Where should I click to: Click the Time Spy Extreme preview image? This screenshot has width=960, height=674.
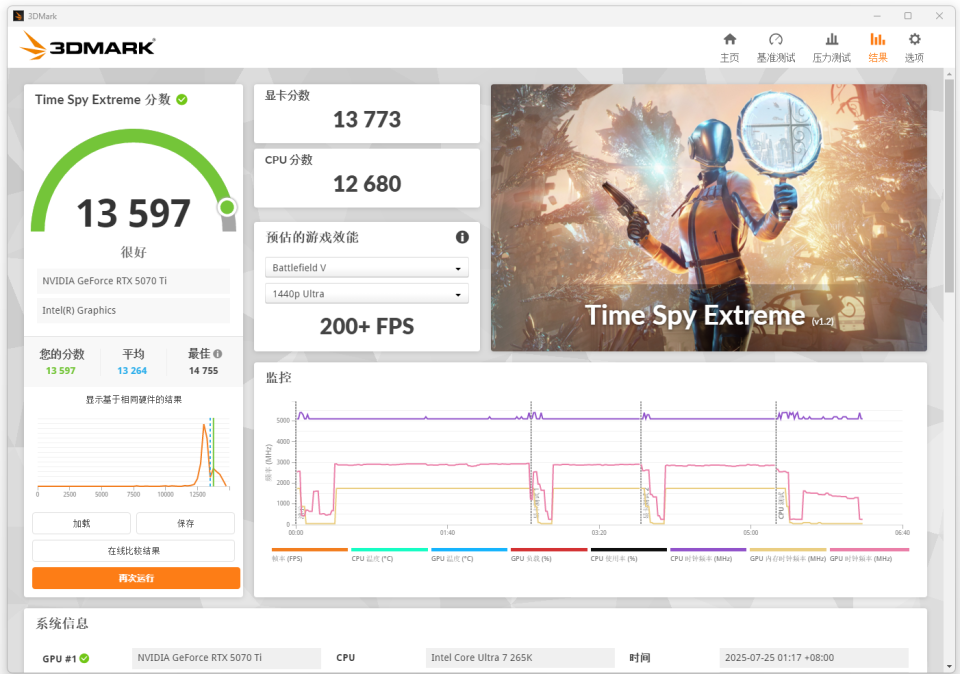pyautogui.click(x=708, y=217)
